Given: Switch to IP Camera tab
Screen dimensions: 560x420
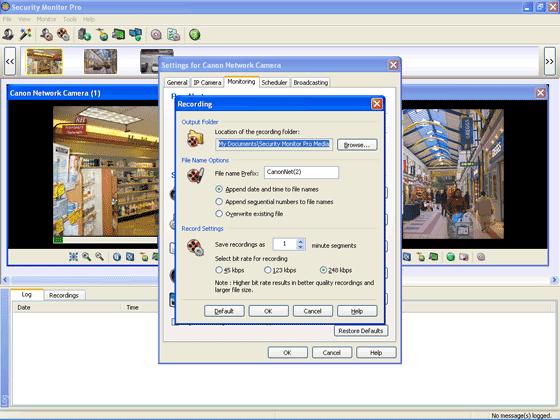Looking at the screenshot, I should [207, 82].
